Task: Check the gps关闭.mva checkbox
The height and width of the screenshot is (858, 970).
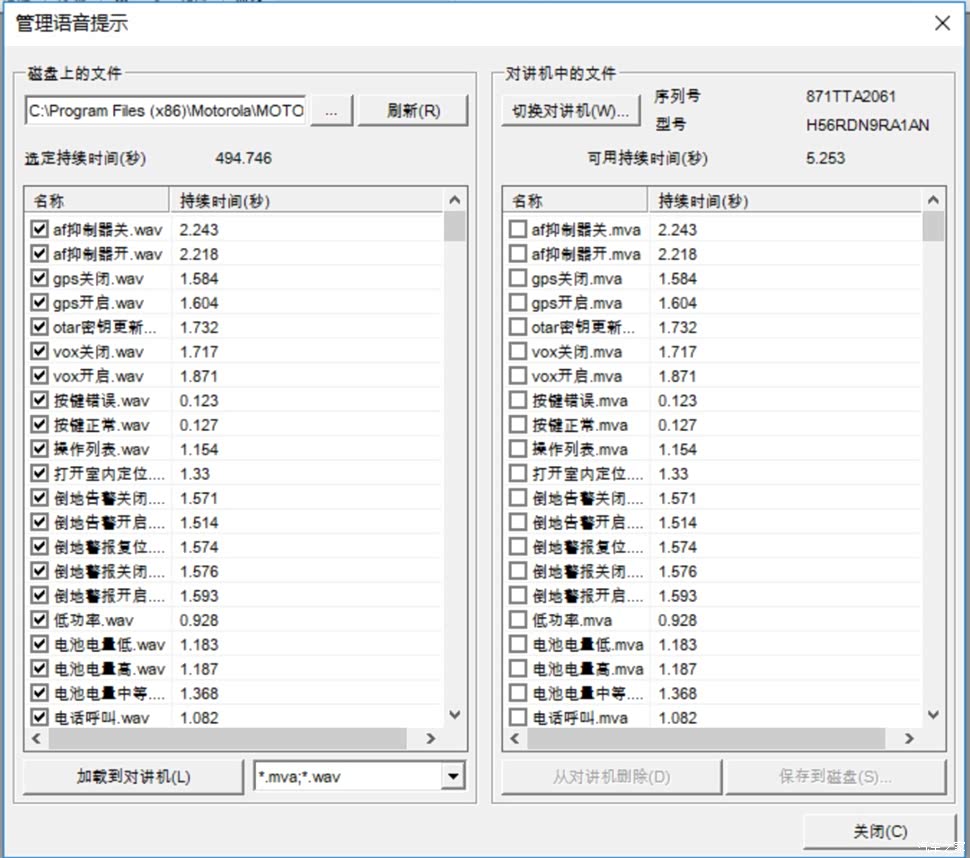Action: (518, 278)
